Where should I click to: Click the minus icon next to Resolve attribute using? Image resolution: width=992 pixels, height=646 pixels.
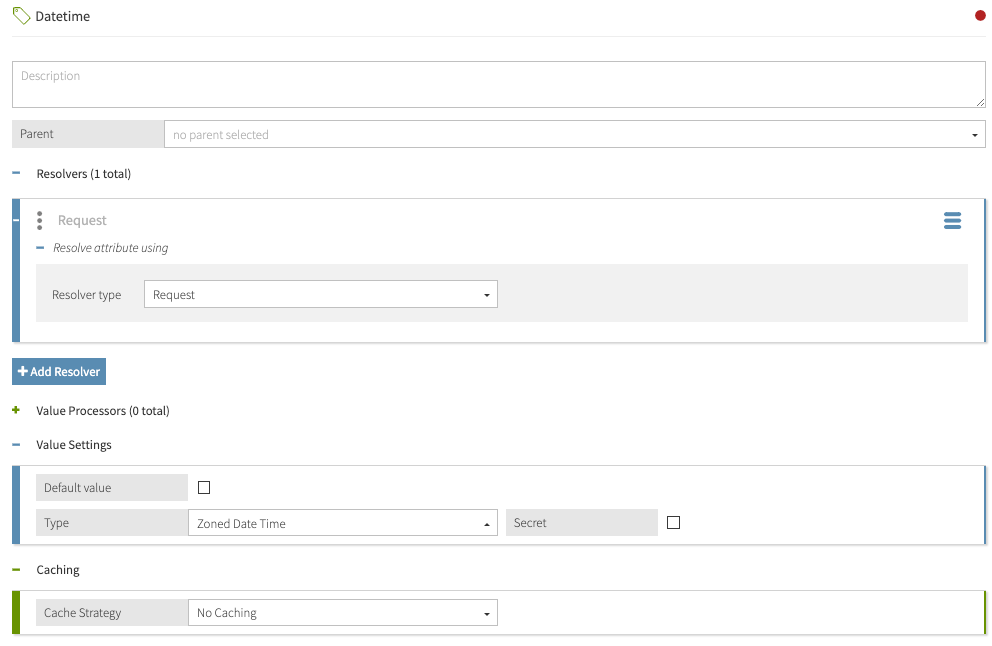click(39, 247)
